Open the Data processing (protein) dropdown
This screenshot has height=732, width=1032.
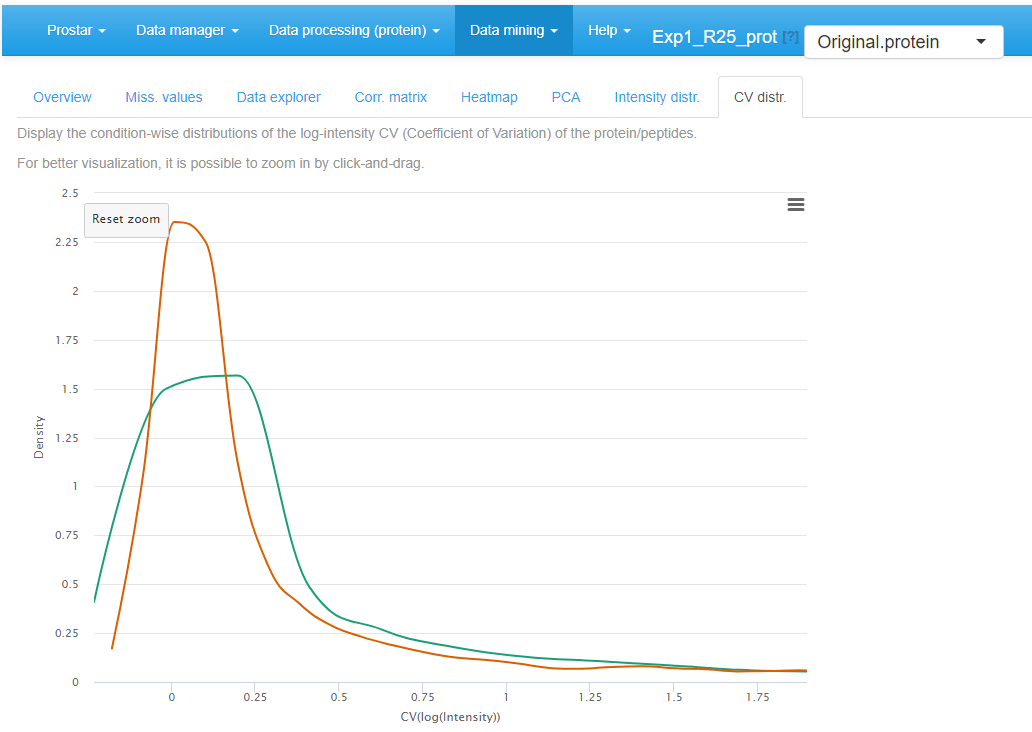tap(354, 30)
